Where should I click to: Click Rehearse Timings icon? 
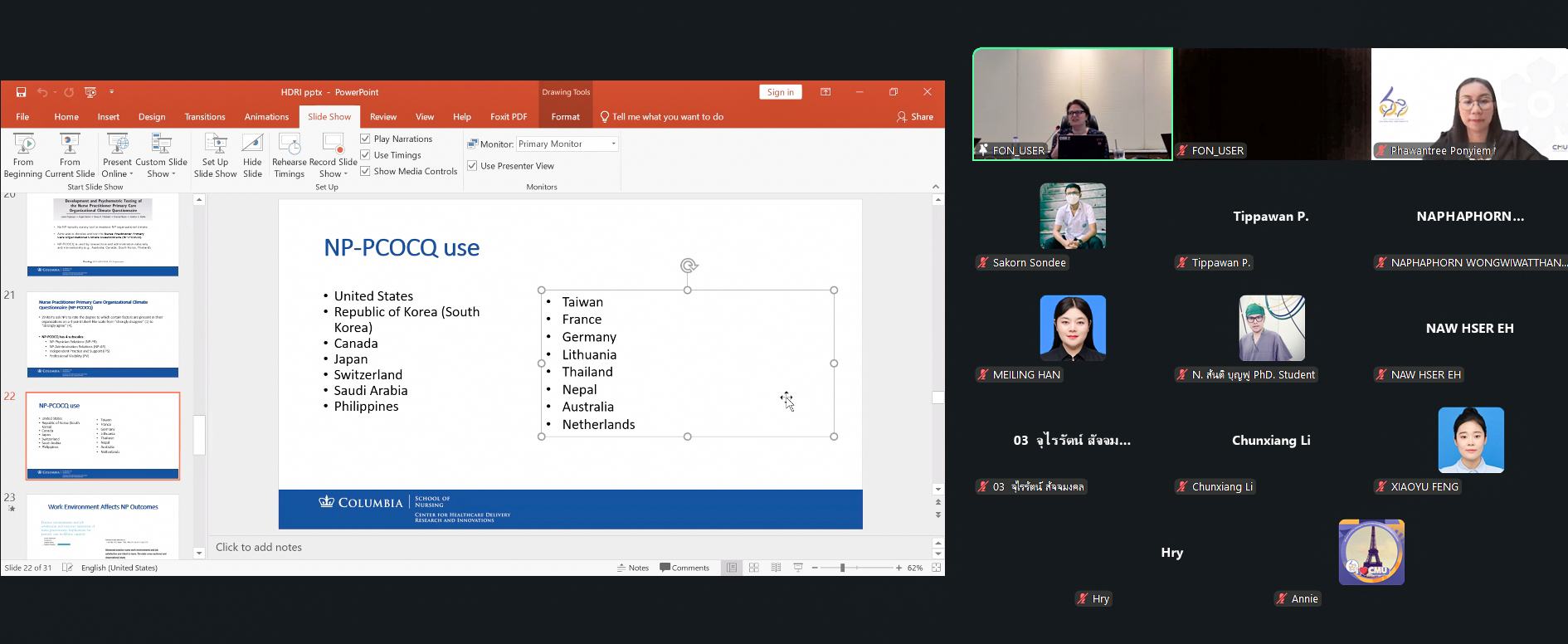coord(289,154)
